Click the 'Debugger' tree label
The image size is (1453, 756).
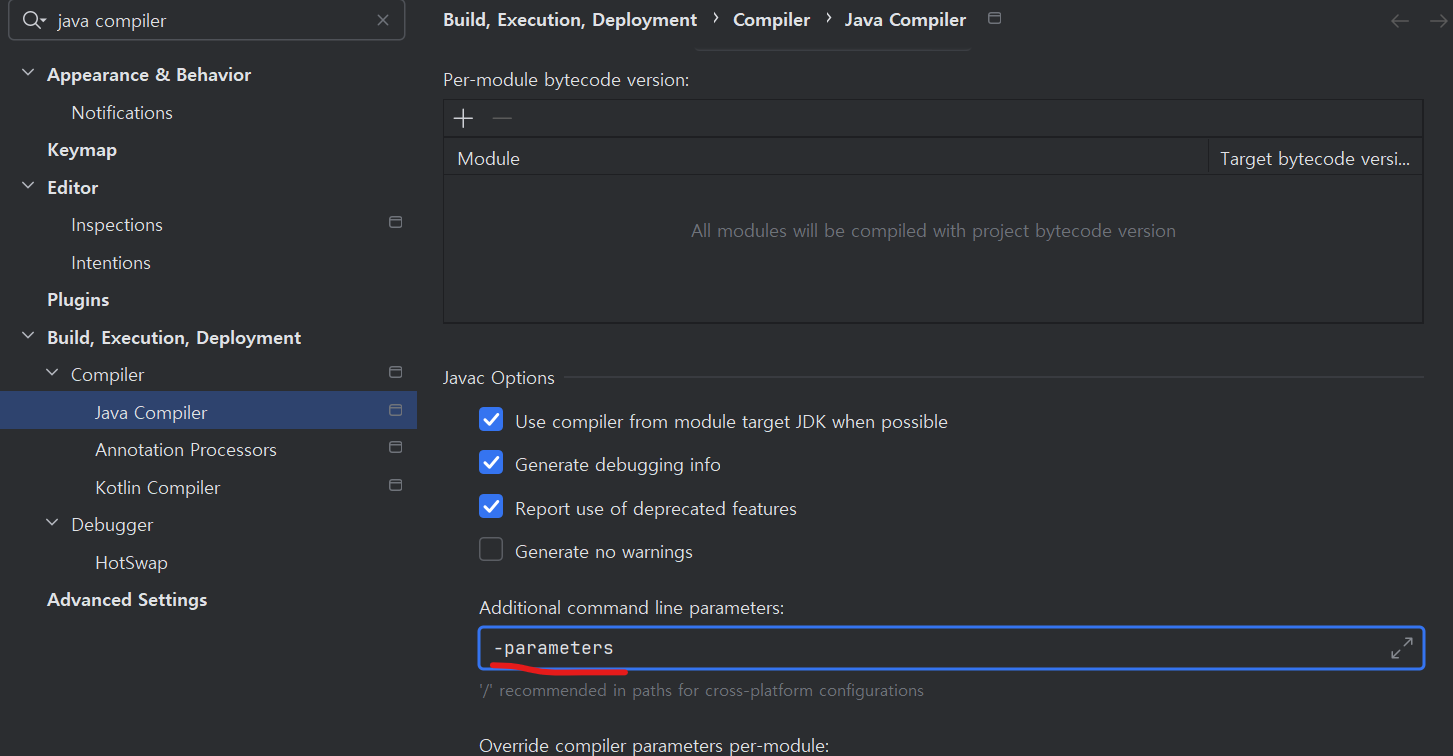click(x=112, y=525)
